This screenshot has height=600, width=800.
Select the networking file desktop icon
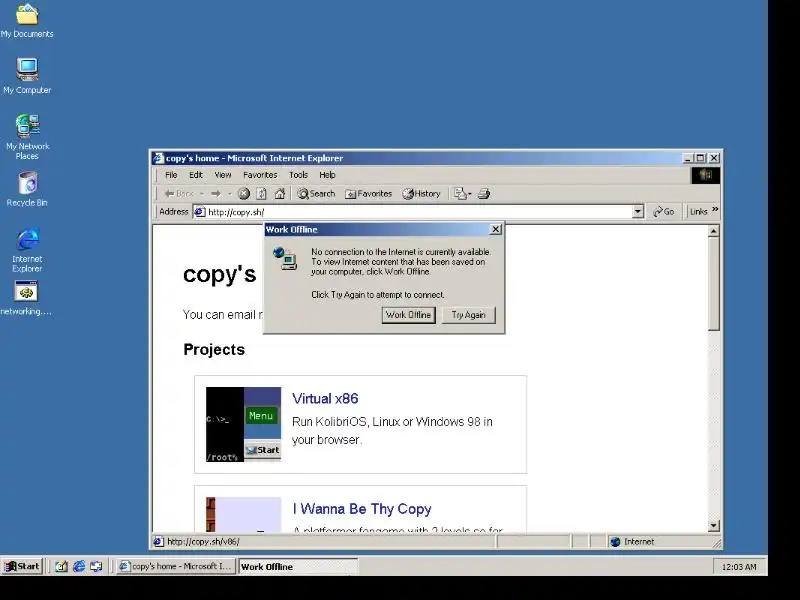(x=26, y=298)
